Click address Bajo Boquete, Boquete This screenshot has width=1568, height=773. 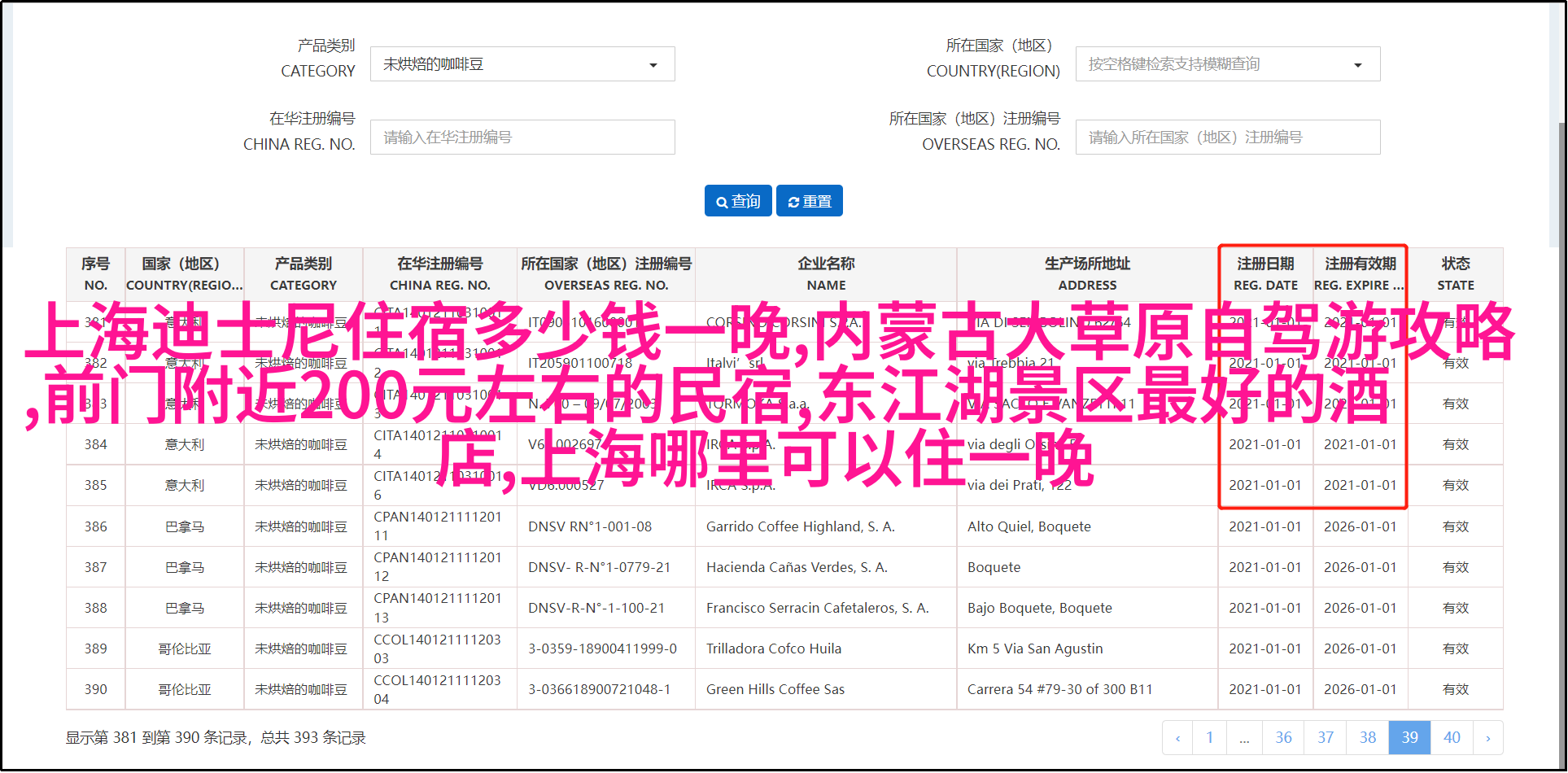[1040, 608]
